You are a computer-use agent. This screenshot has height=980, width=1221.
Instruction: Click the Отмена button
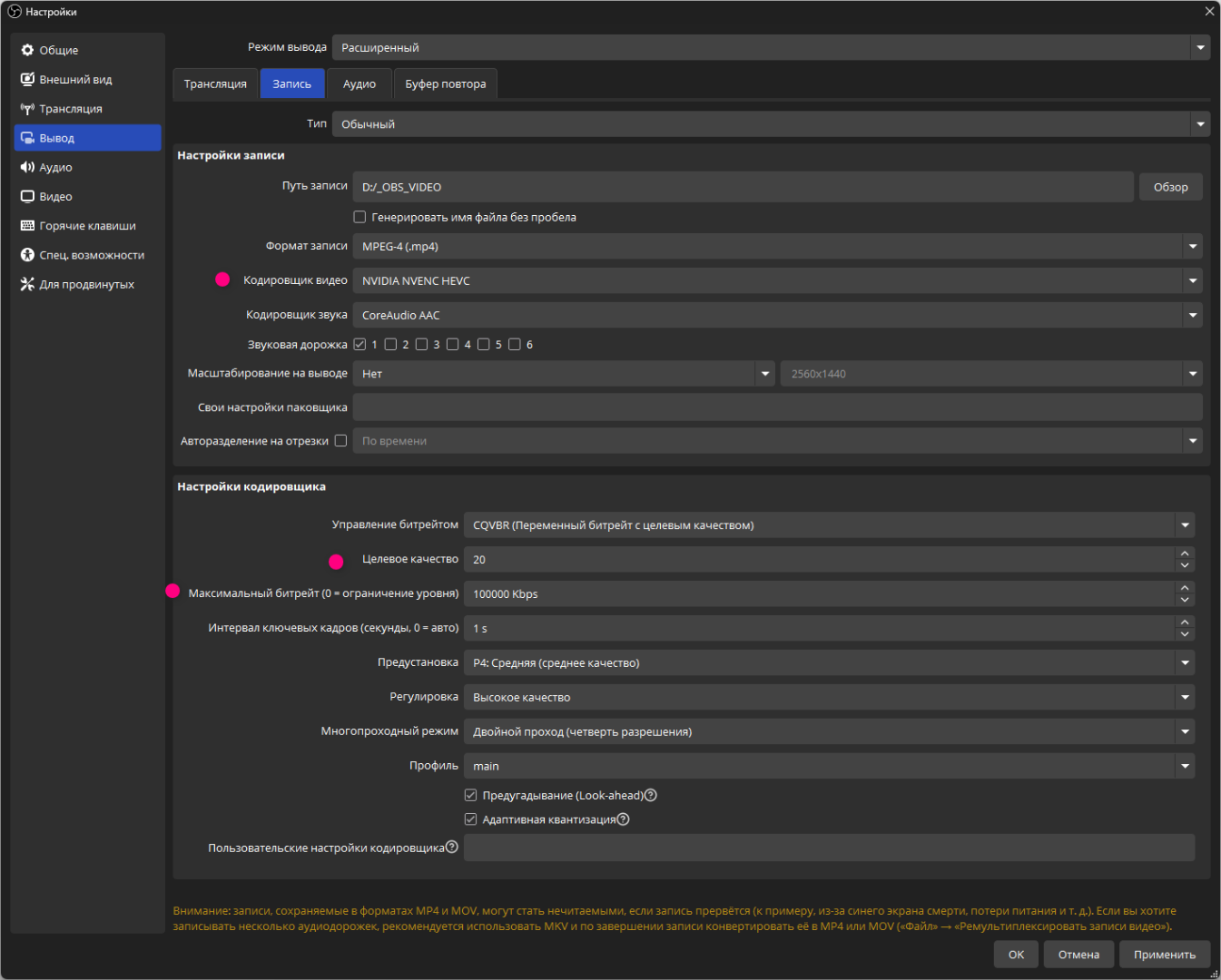(x=1078, y=955)
